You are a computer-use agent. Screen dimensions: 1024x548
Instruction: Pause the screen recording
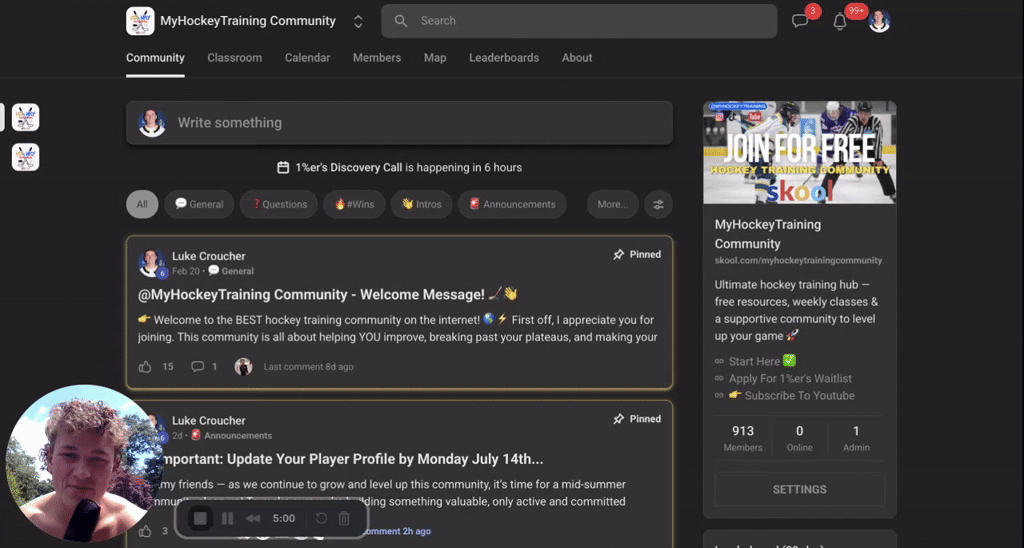(227, 519)
